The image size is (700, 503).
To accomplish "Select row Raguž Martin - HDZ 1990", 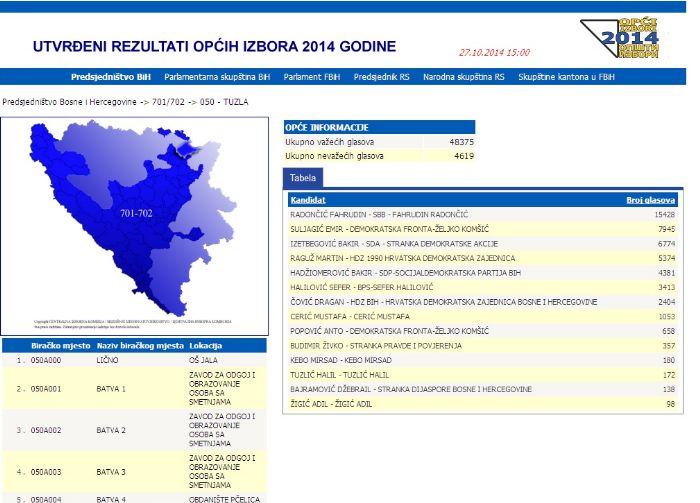I will (483, 258).
